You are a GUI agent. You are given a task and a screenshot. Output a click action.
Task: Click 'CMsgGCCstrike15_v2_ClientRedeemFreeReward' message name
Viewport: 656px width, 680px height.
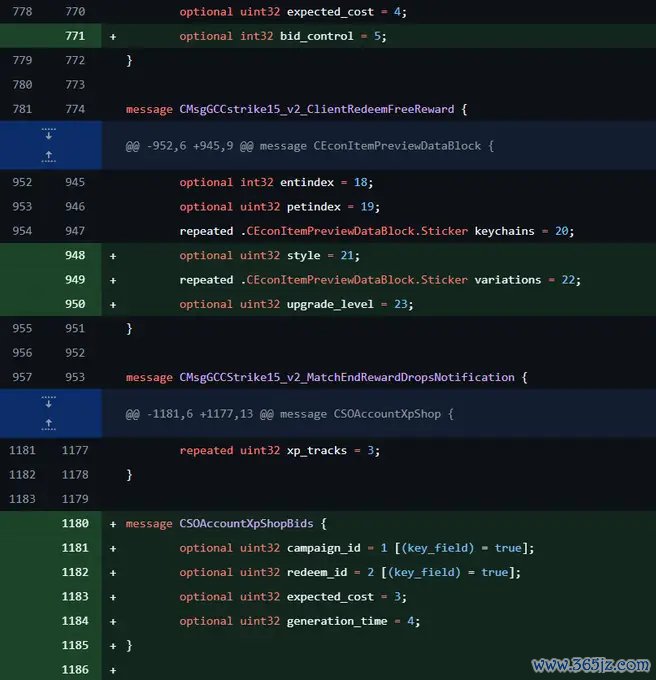tap(317, 109)
